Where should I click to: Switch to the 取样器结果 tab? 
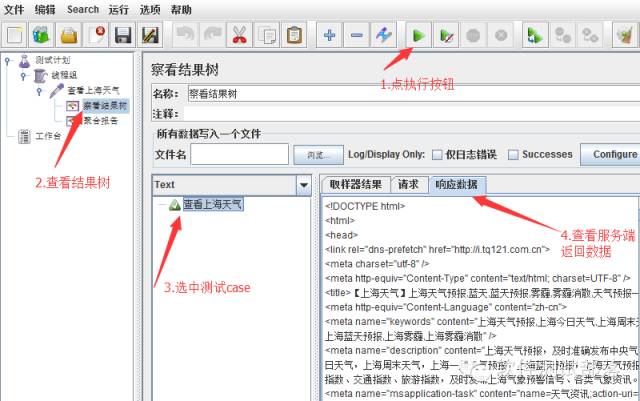[x=356, y=185]
